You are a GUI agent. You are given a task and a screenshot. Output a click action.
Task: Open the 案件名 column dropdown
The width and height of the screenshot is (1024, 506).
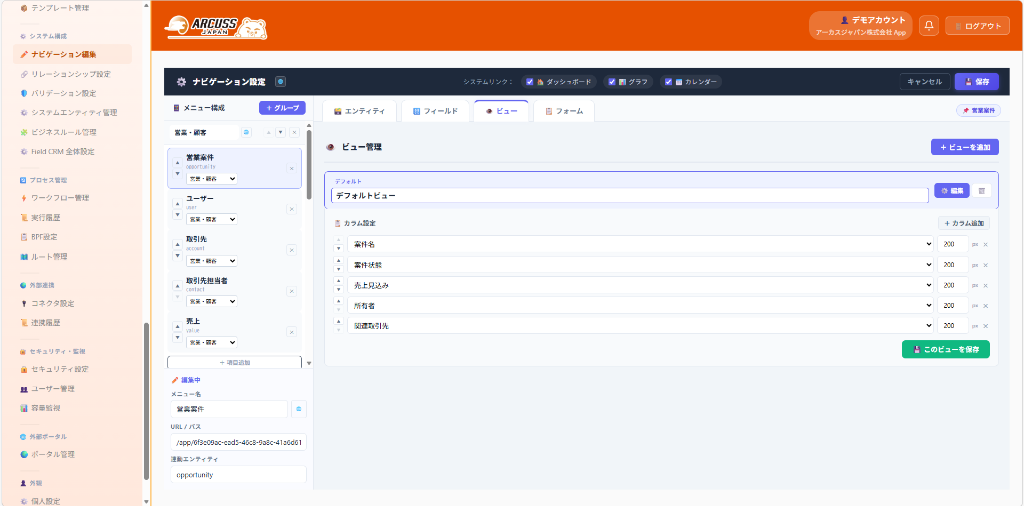click(x=640, y=244)
